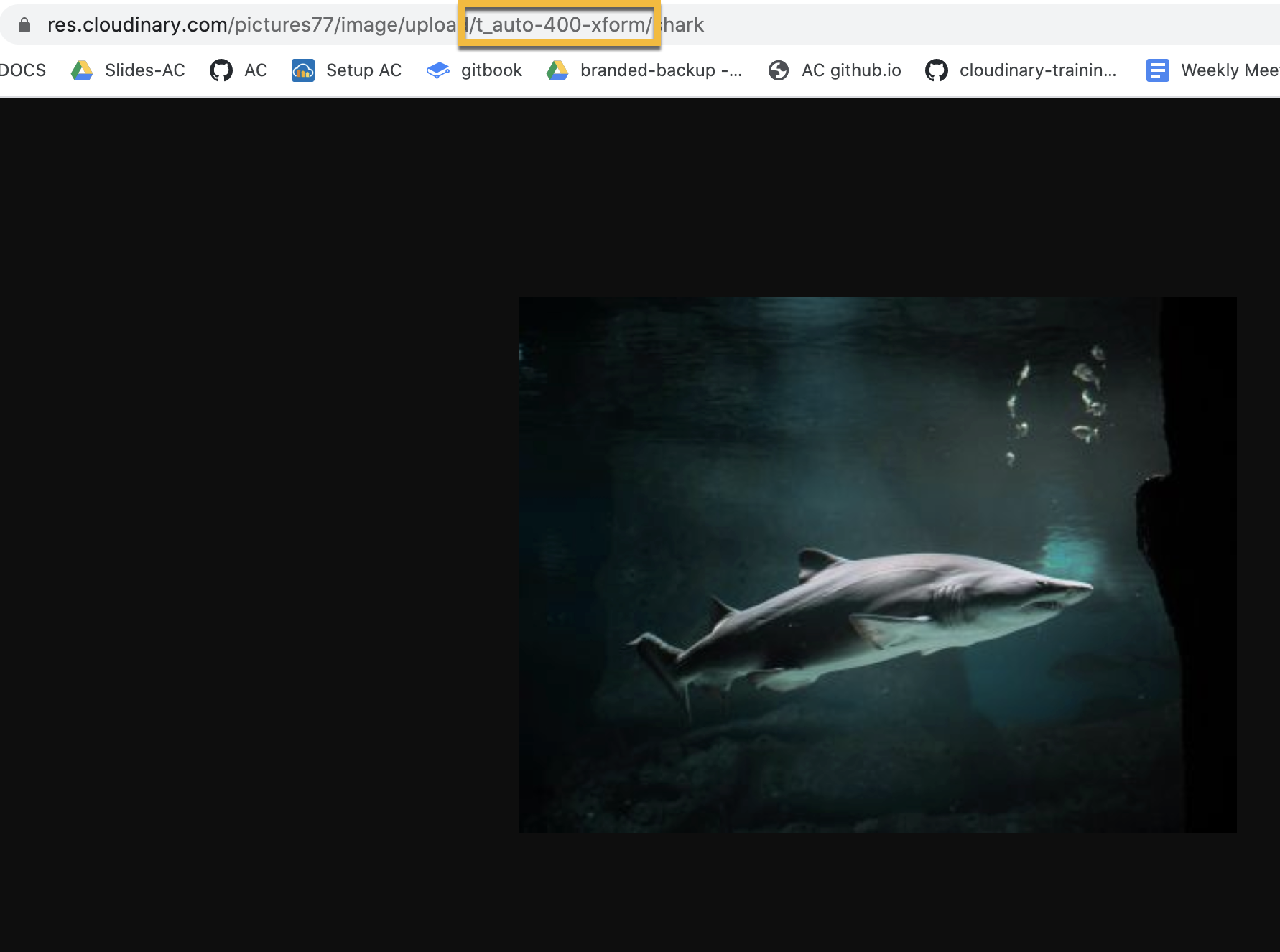Screen dimensions: 1280x952
Task: Click the GitHub icon beside AC
Action: pyautogui.click(x=221, y=70)
